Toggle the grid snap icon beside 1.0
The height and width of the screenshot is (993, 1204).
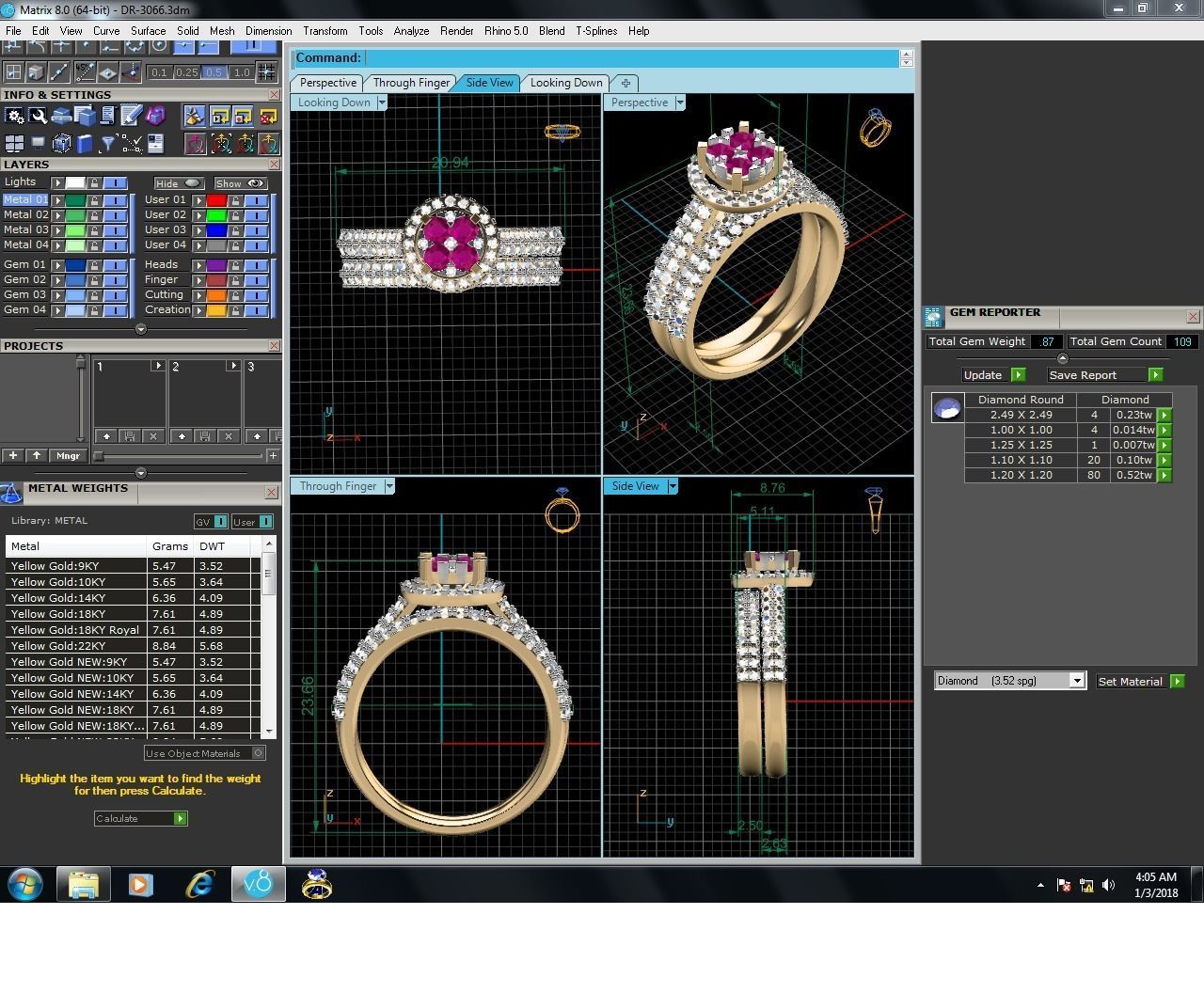coord(266,71)
